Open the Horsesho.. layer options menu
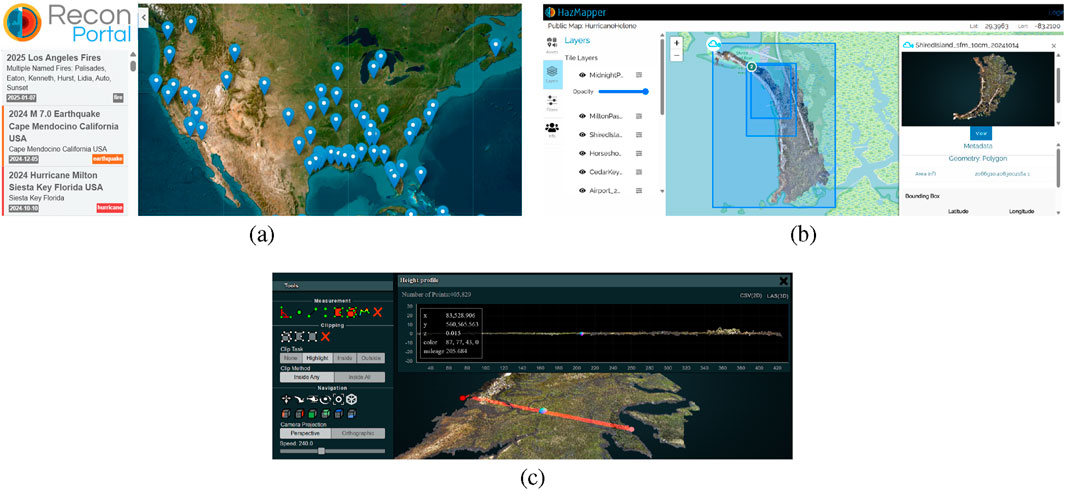 (638, 154)
